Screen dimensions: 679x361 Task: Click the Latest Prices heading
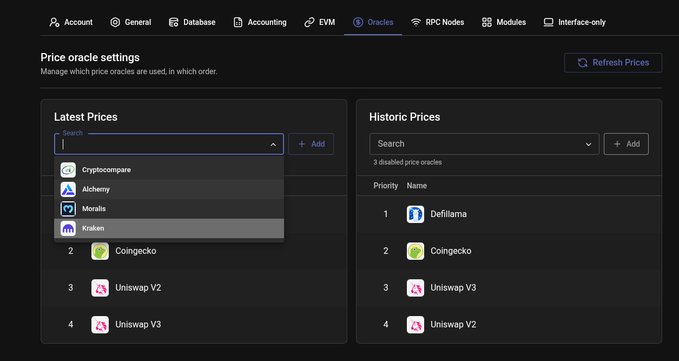pyautogui.click(x=86, y=117)
